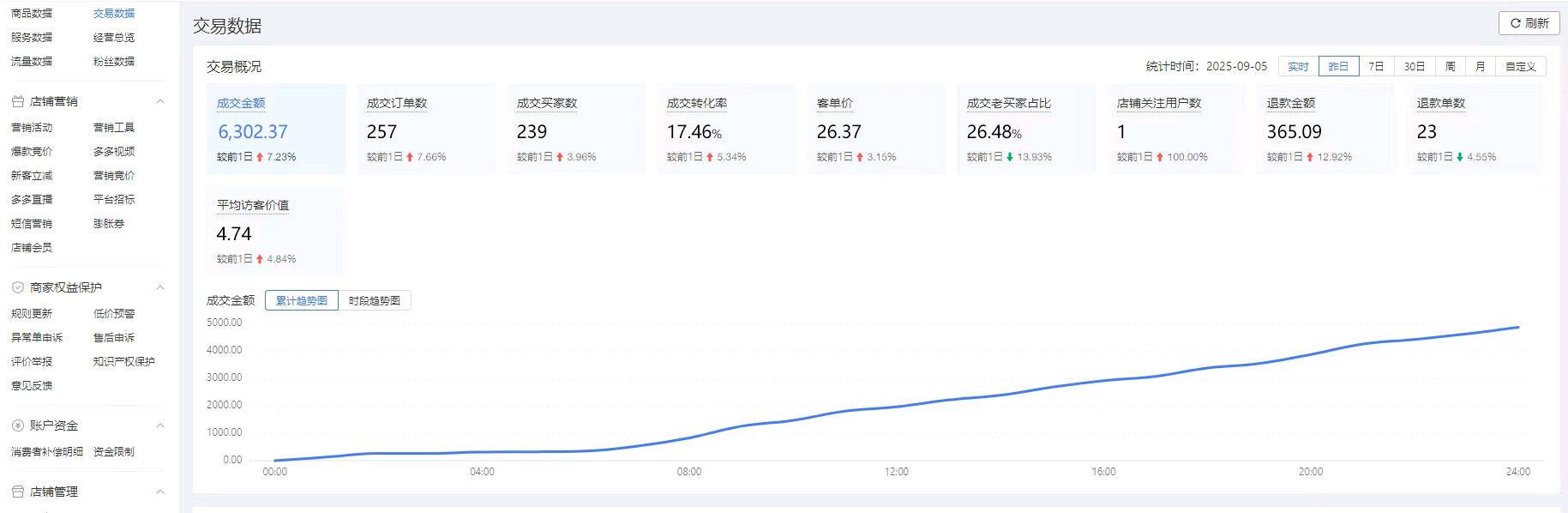Click the 刷新 refresh button
Viewport: 1568px width, 513px height.
coord(1529,23)
